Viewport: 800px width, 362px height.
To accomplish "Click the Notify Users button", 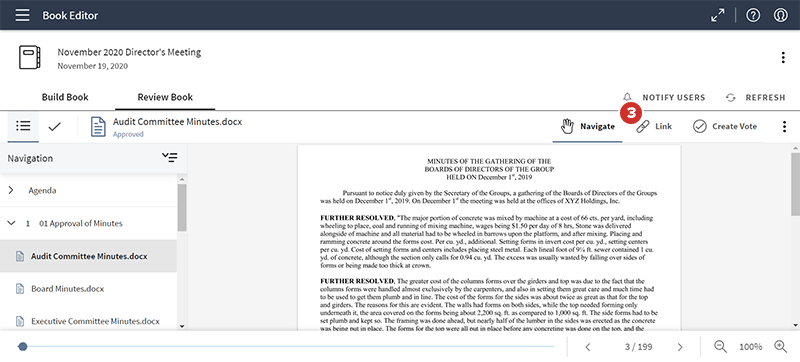I will (664, 97).
